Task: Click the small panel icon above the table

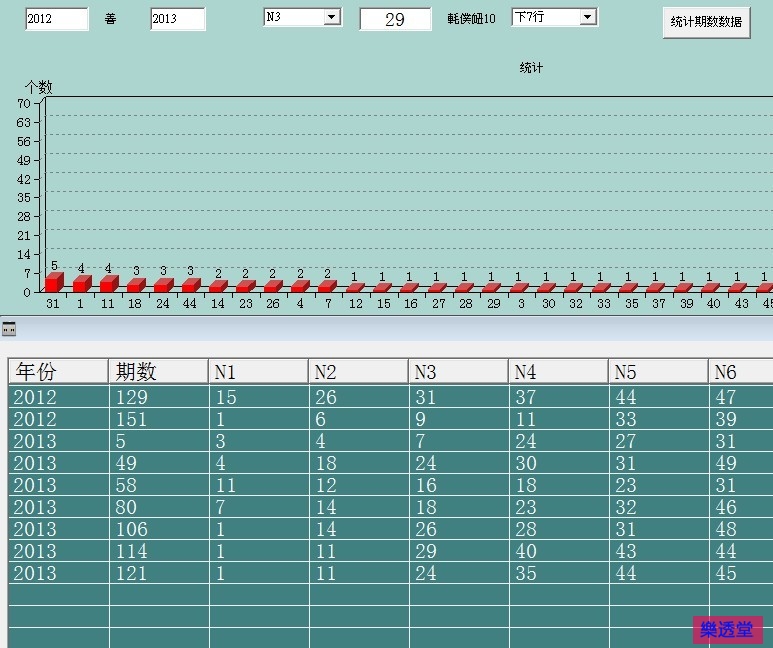Action: tap(9, 329)
